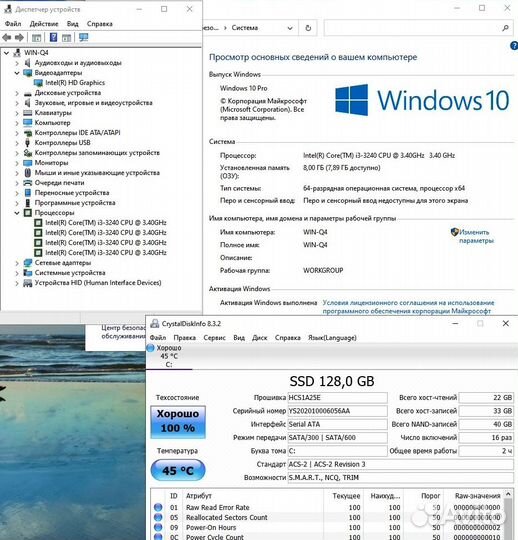Click the Атрибут column header
The image size is (518, 540).
(199, 496)
